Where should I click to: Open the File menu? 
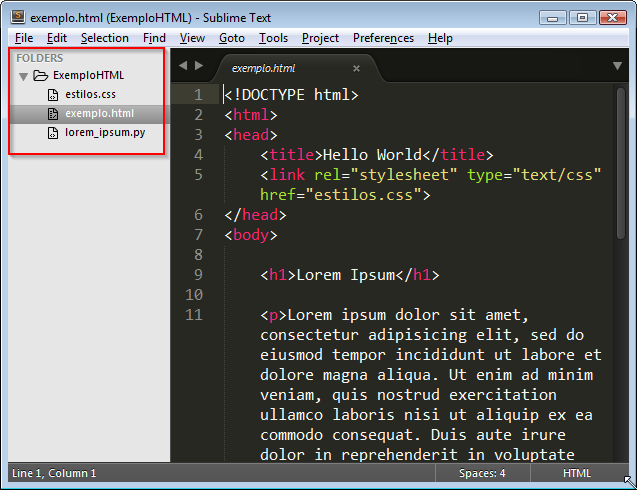(x=24, y=38)
